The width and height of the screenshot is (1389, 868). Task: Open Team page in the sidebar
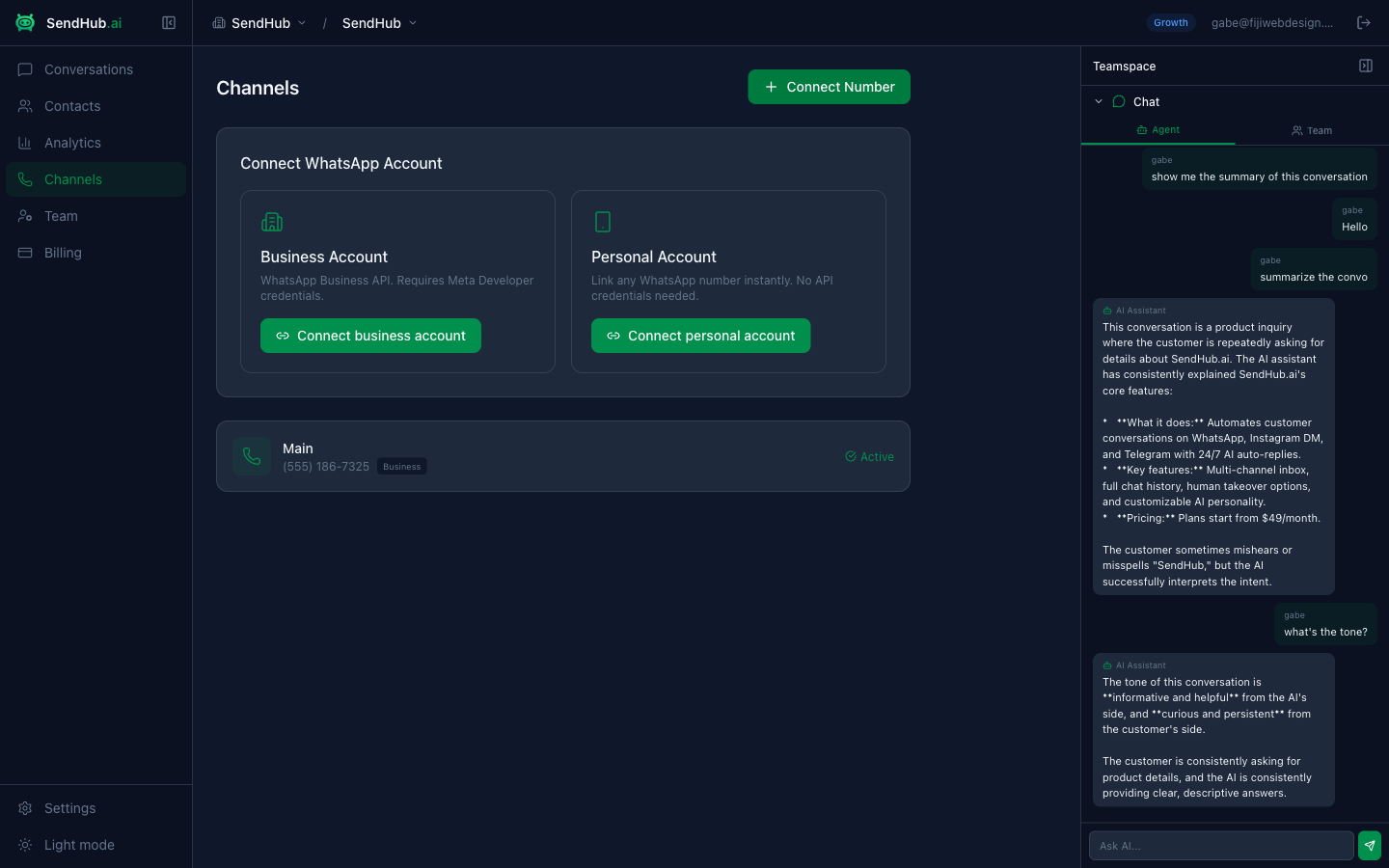[x=95, y=216]
